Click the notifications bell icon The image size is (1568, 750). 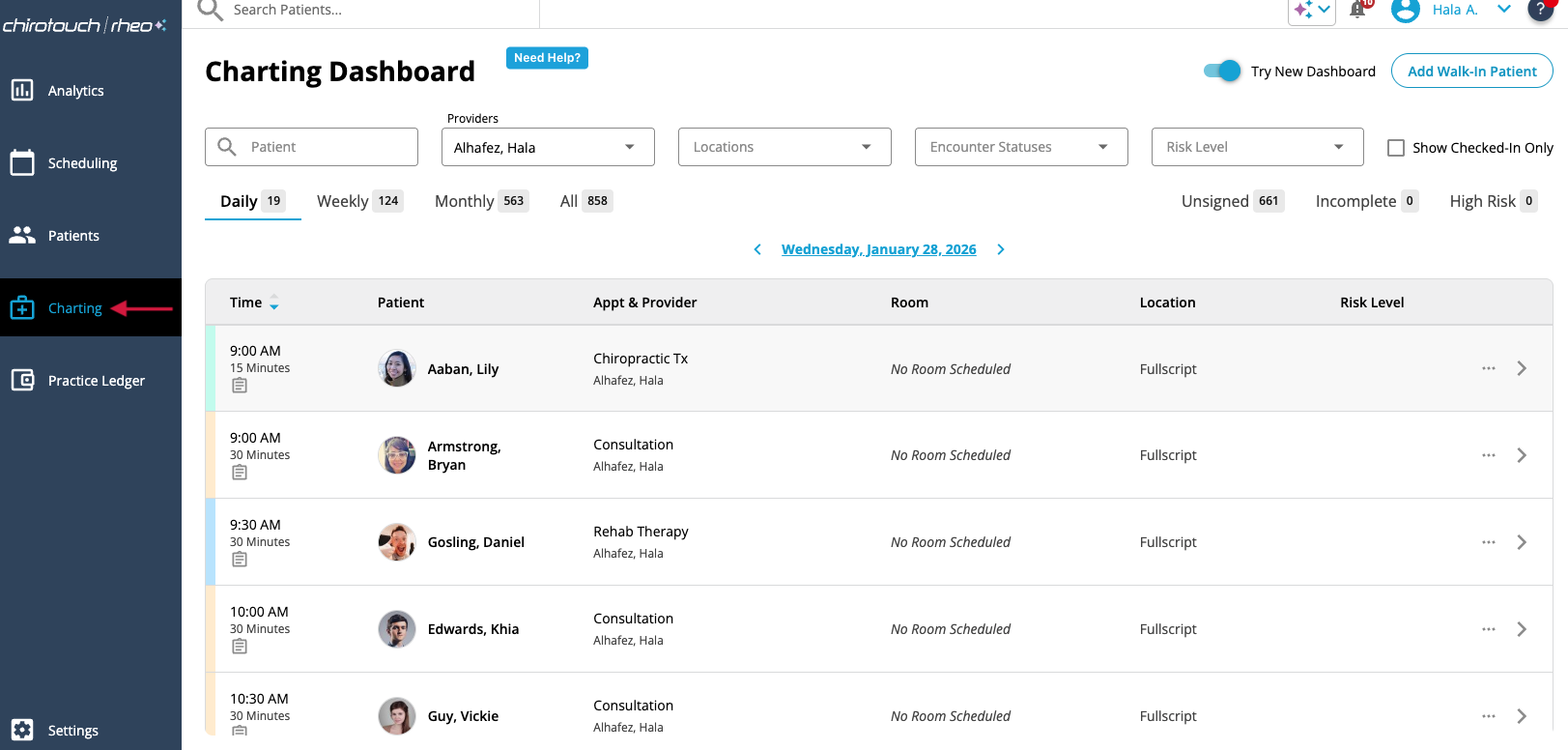[x=1357, y=10]
